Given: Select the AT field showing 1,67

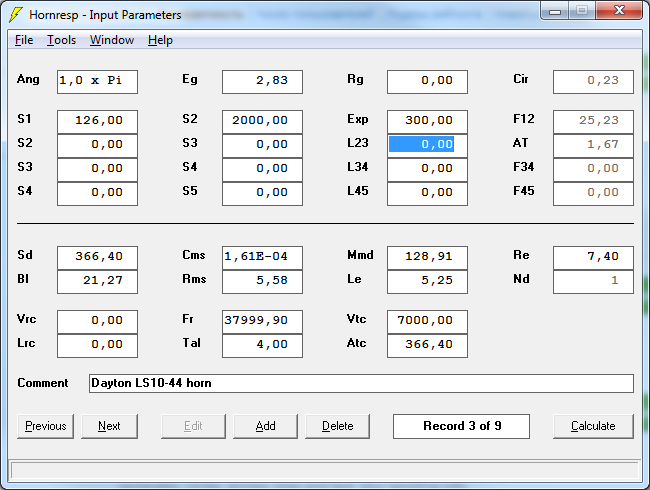Looking at the screenshot, I should pos(593,146).
